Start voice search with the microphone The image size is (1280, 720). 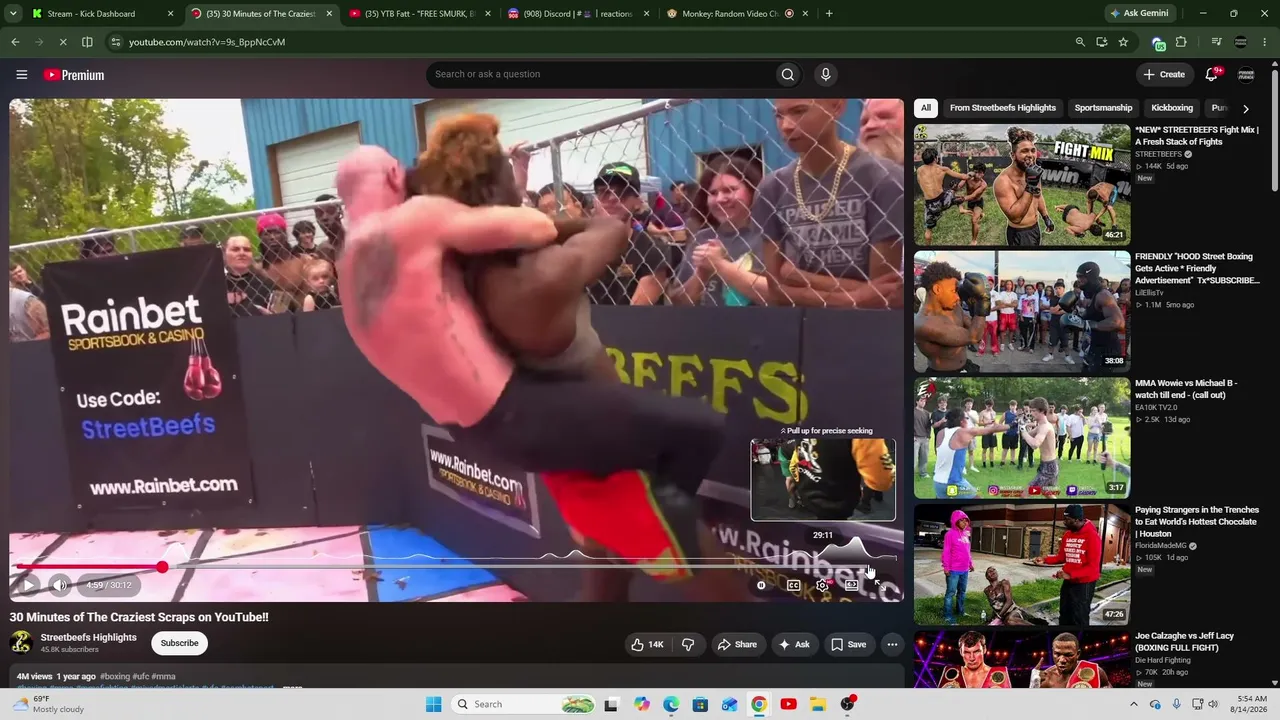825,74
